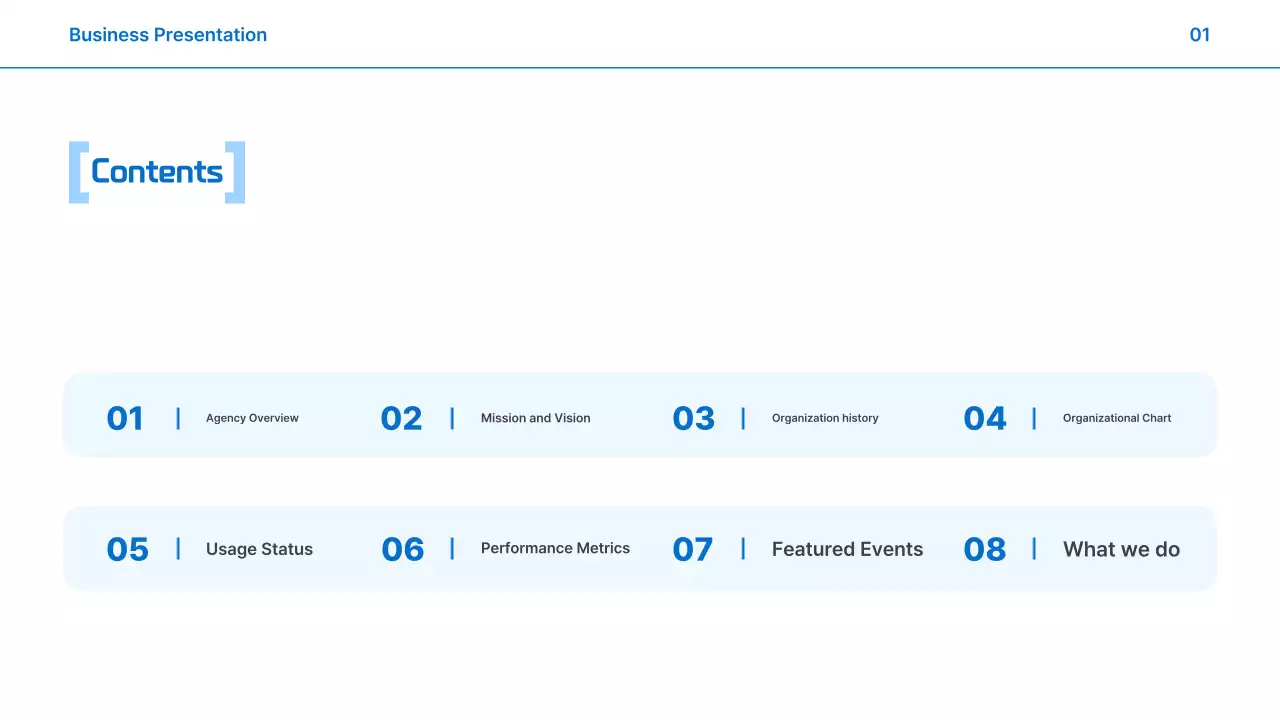
Task: Click the divider bar after number 08
Action: 1033,549
